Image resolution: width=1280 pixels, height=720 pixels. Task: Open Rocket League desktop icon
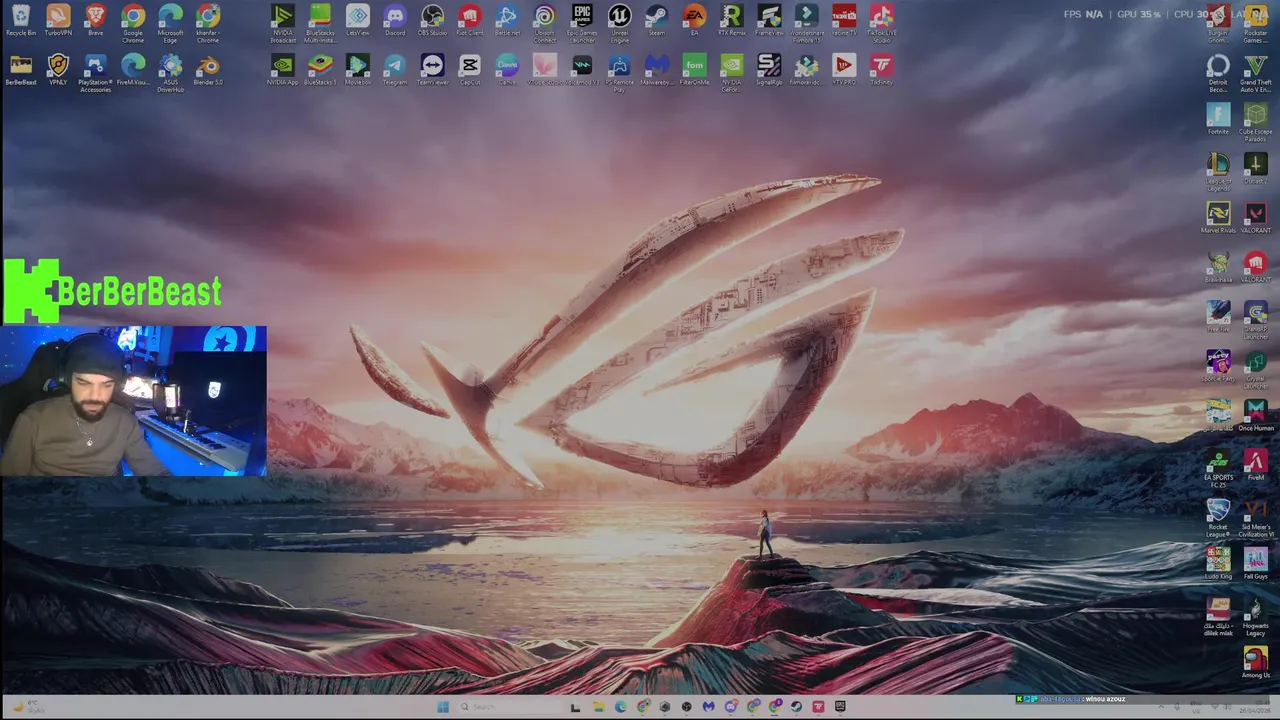click(1218, 518)
